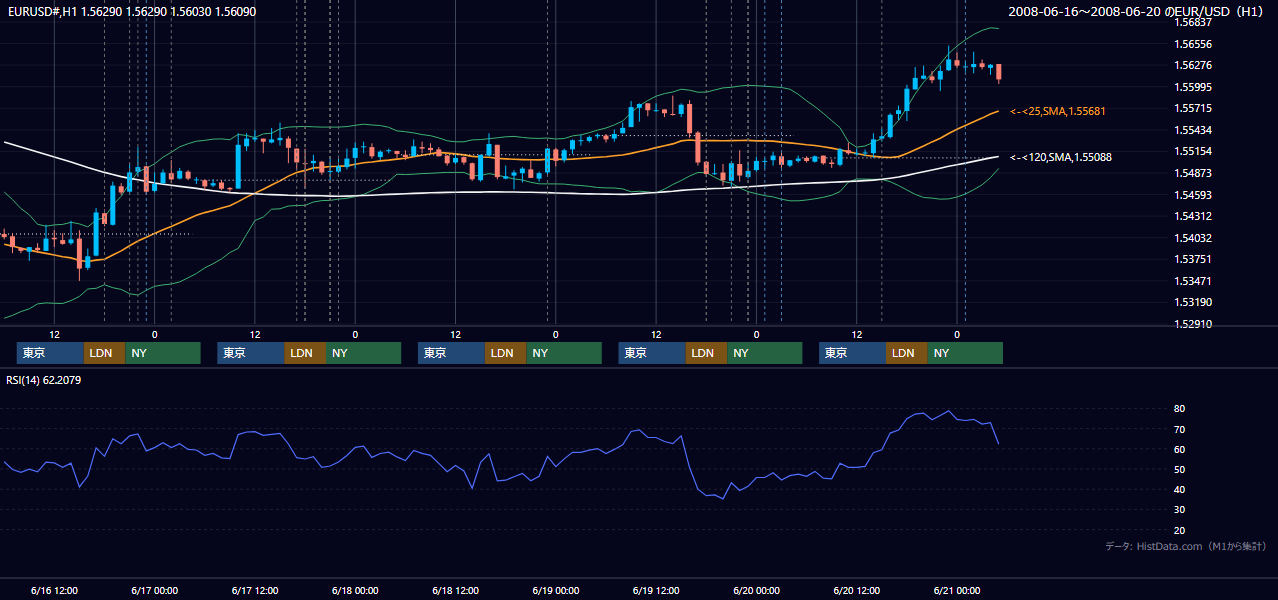Select the 6/17 00:00 date label
1278x600 pixels.
(155, 591)
